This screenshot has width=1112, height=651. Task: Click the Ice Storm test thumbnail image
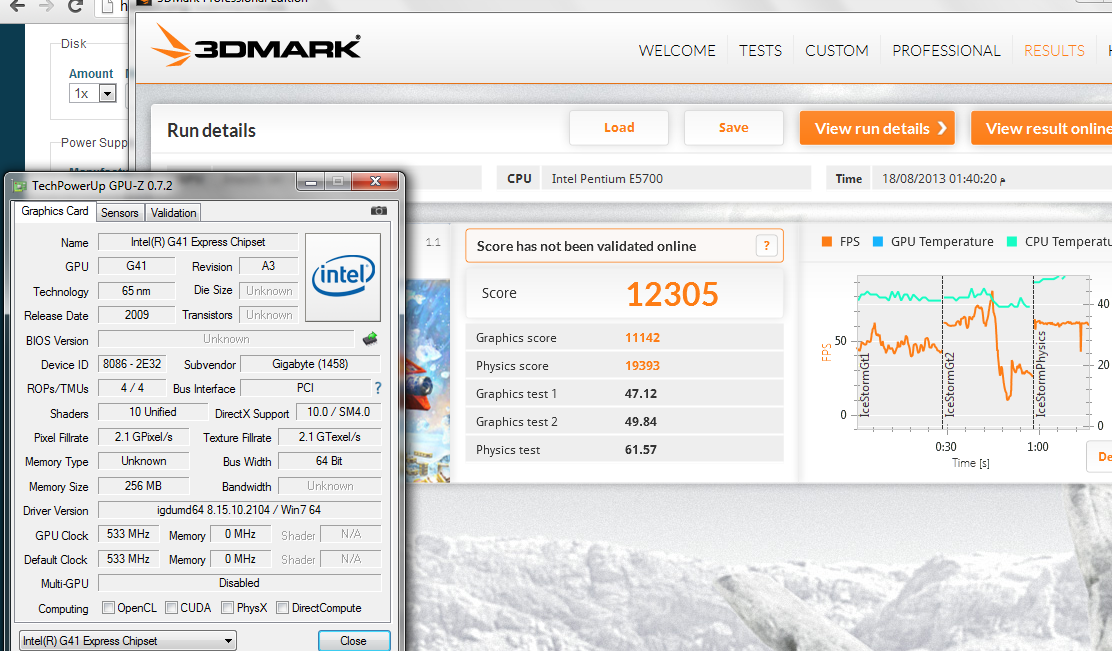pos(428,381)
